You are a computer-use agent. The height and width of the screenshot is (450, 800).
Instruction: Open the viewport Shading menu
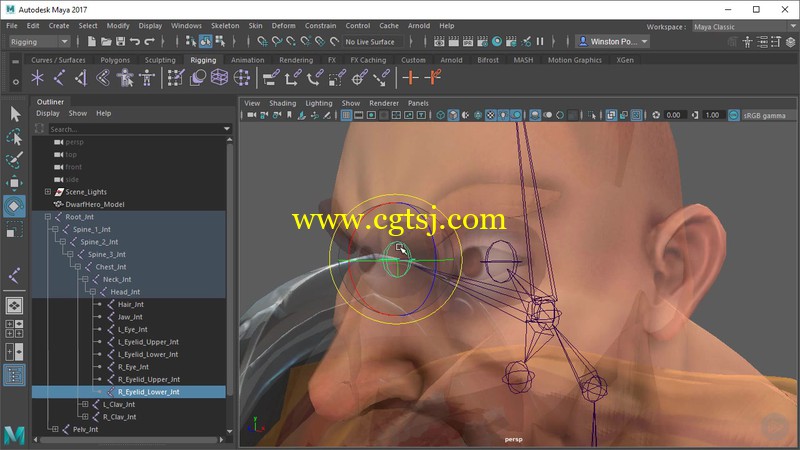pyautogui.click(x=282, y=103)
